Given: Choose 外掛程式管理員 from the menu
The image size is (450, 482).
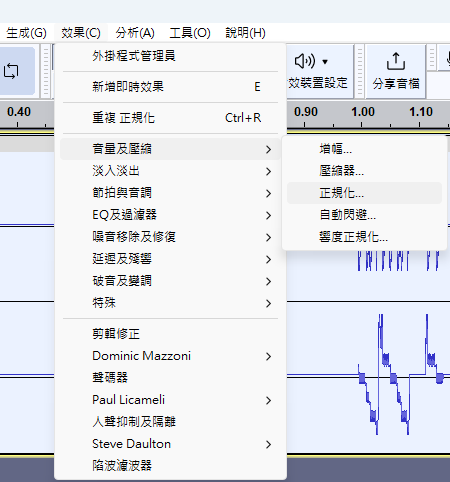Looking at the screenshot, I should pos(170,56).
